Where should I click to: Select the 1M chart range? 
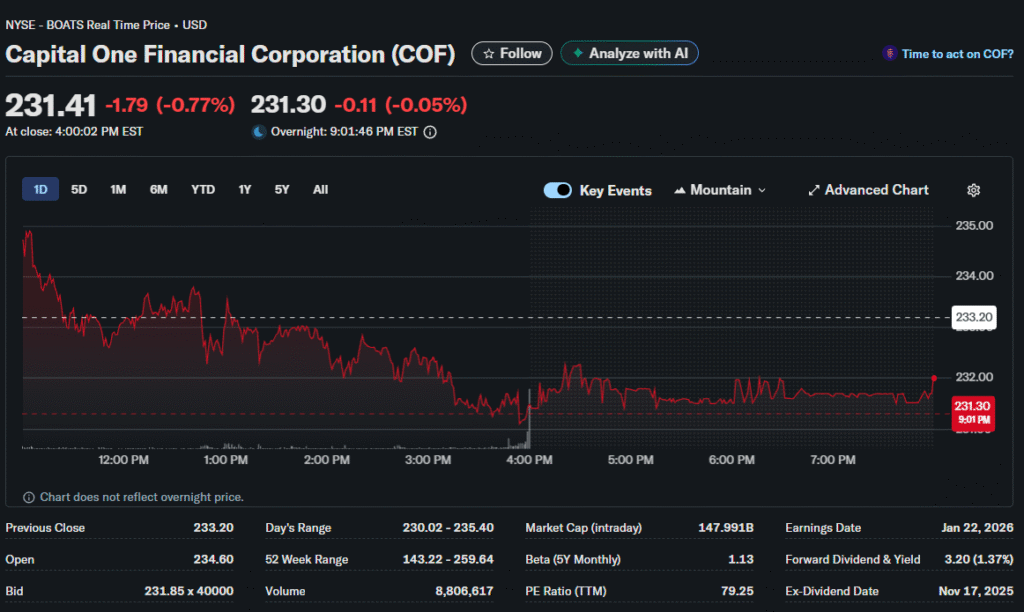(118, 189)
